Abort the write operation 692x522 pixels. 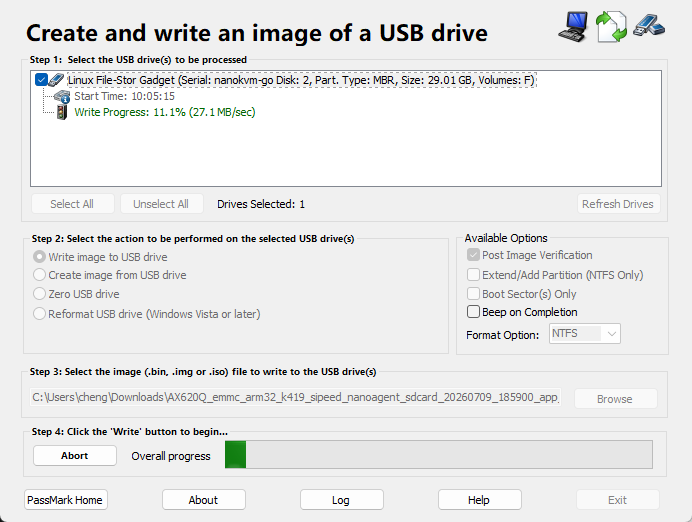[x=75, y=455]
